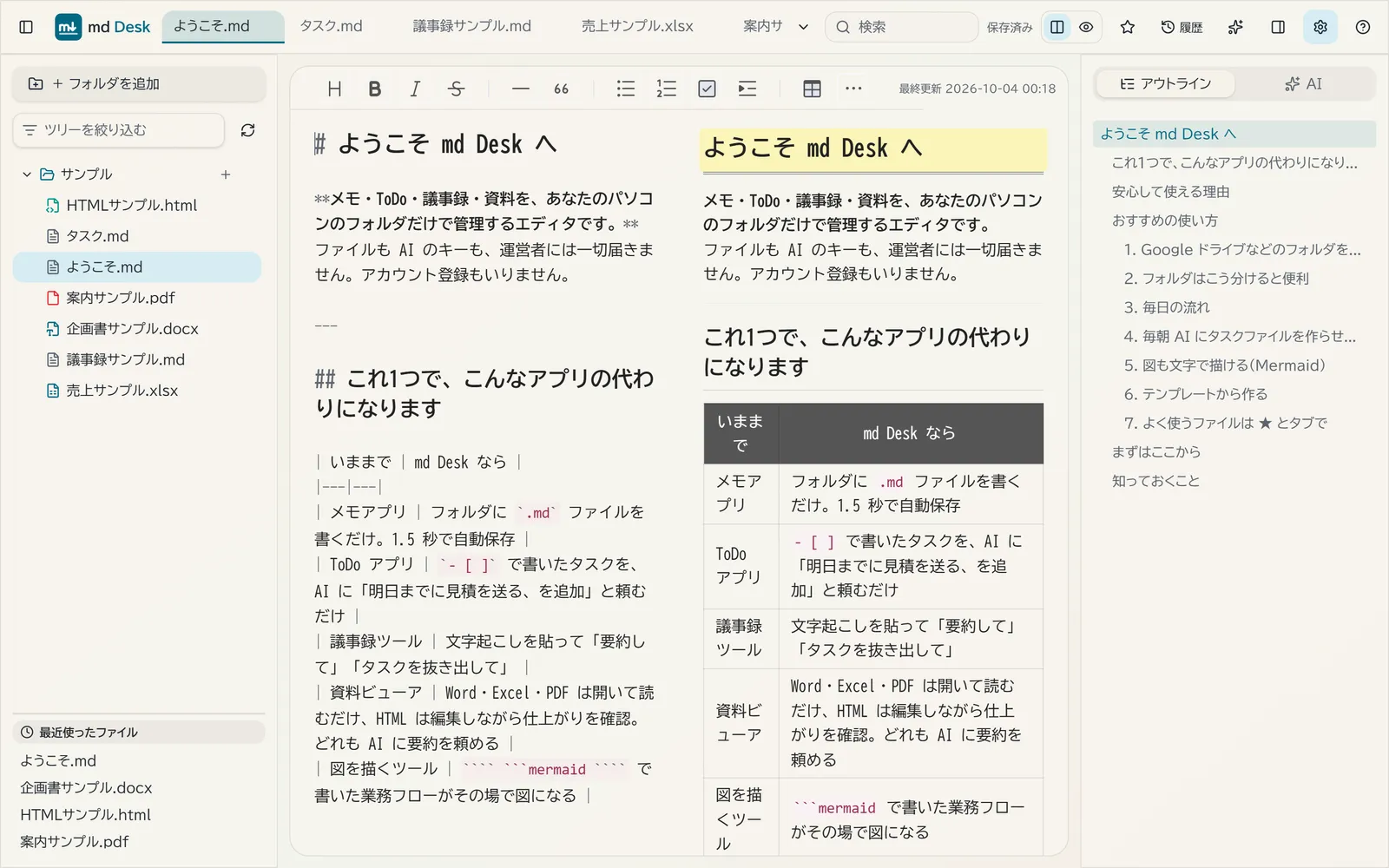Open the tab overflow dropdown
The height and width of the screenshot is (868, 1389).
[803, 27]
